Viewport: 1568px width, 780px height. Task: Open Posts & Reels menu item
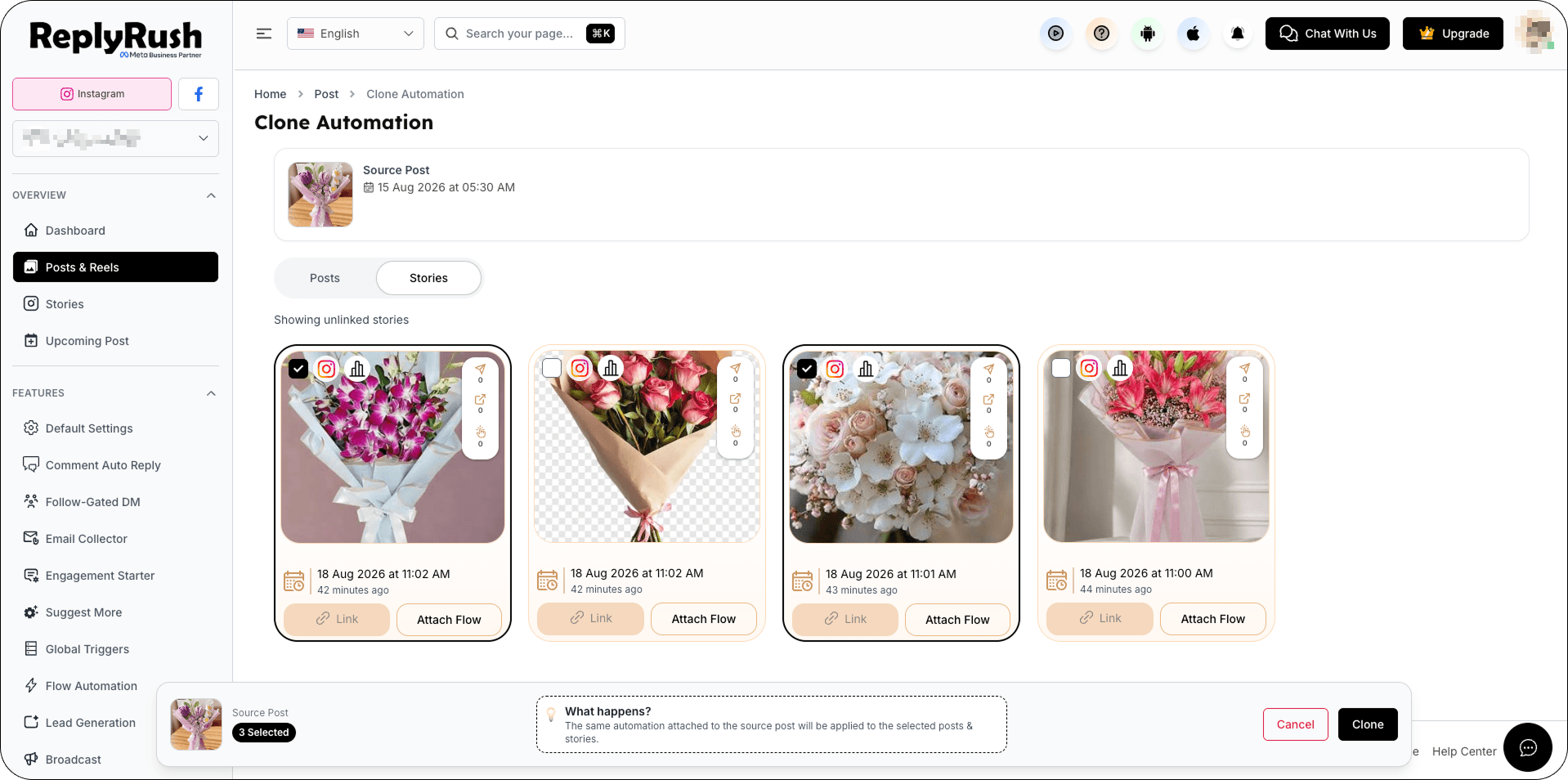point(115,267)
